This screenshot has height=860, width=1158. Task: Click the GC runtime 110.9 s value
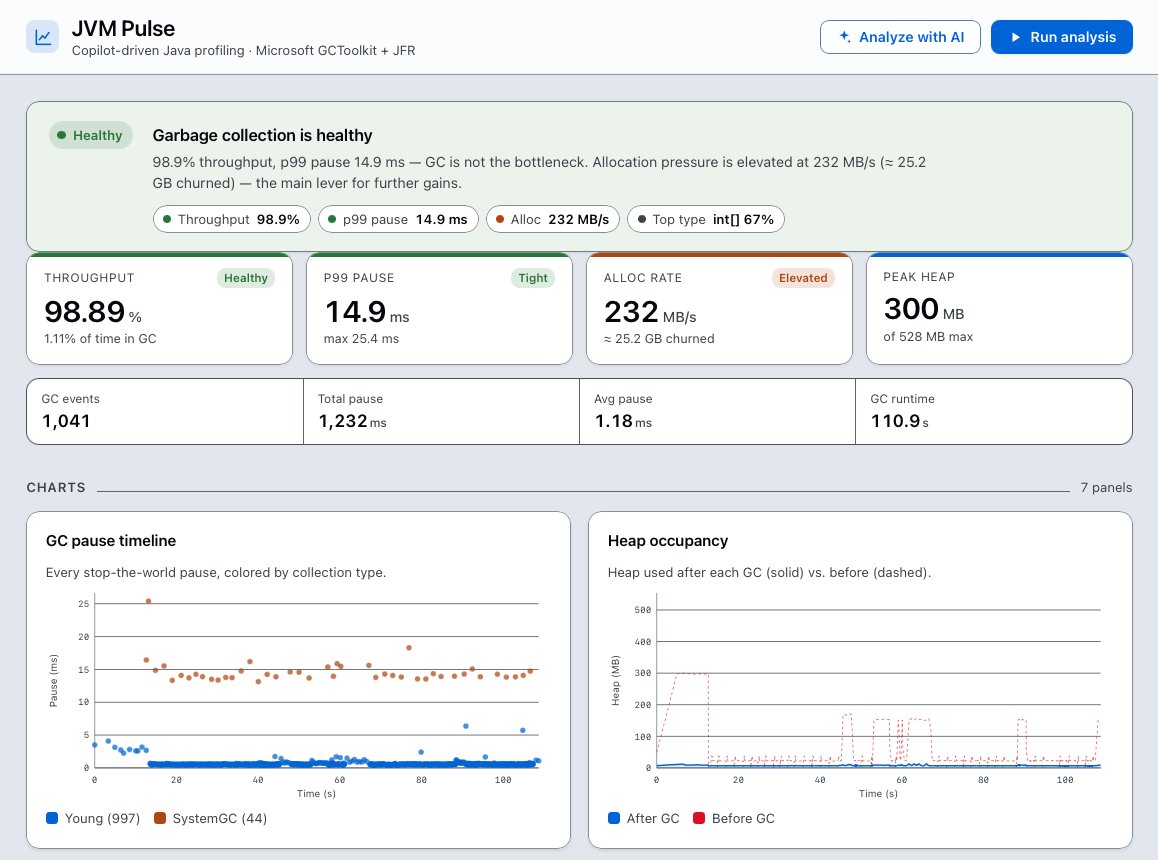point(900,421)
